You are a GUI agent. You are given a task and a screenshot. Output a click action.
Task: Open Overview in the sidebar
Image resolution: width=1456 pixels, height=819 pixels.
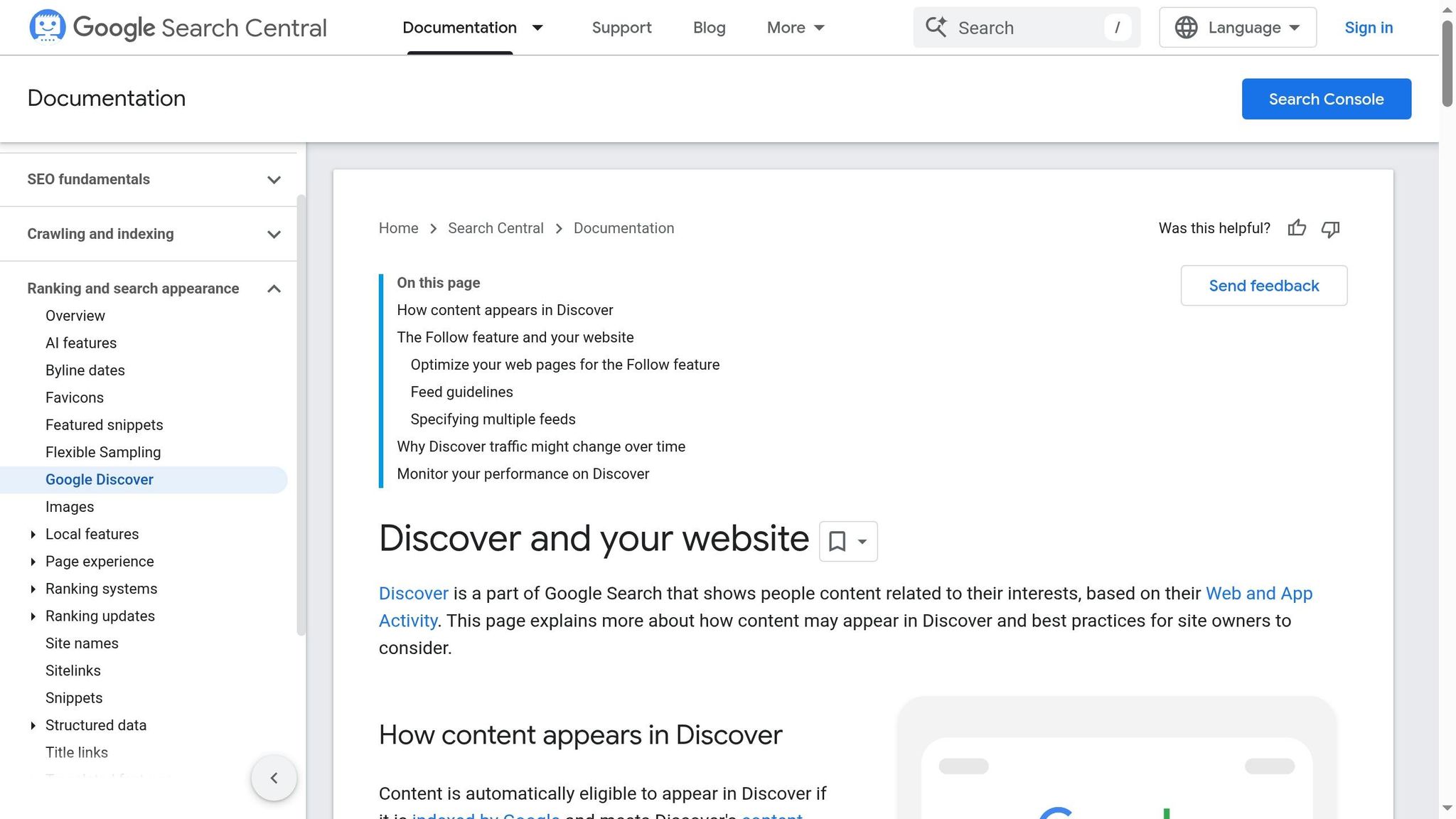click(x=75, y=316)
